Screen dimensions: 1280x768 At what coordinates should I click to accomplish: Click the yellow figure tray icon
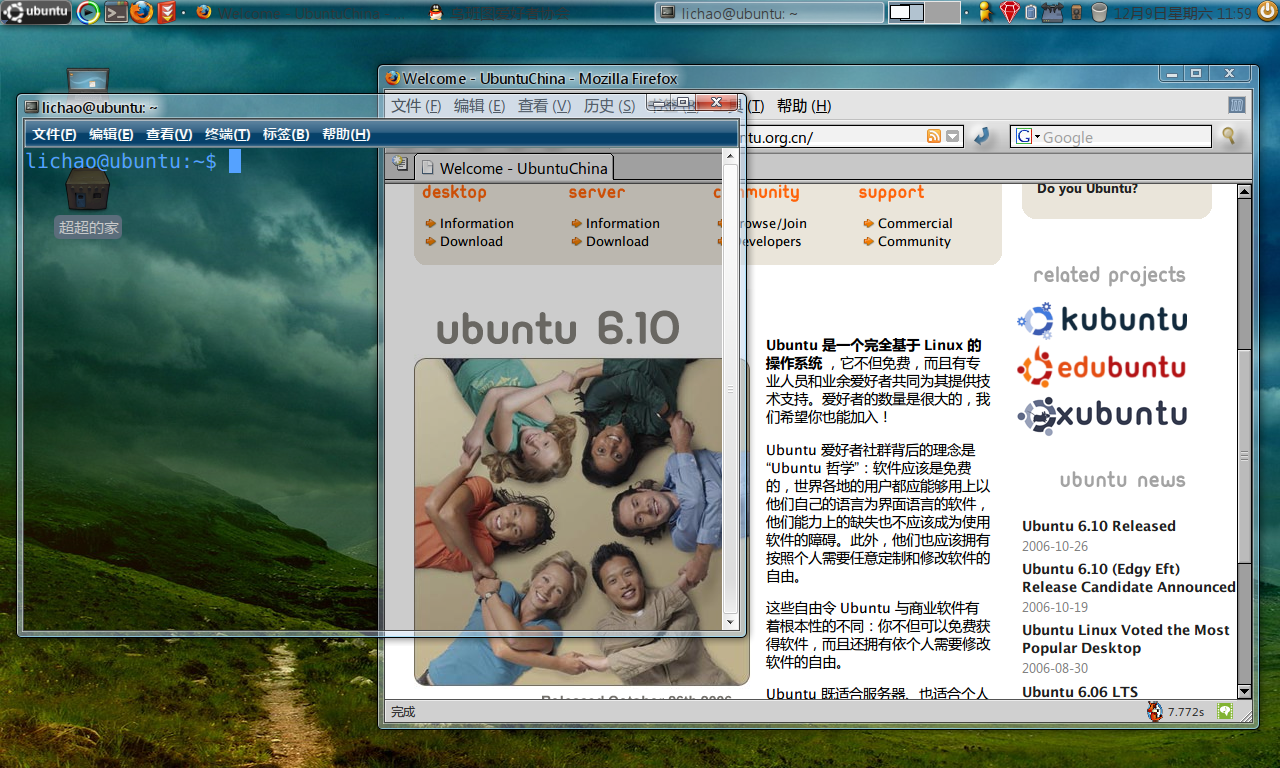click(984, 12)
